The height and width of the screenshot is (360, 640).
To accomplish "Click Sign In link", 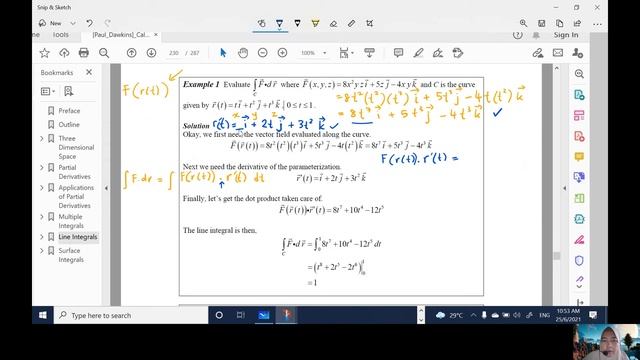I will 566,35.
